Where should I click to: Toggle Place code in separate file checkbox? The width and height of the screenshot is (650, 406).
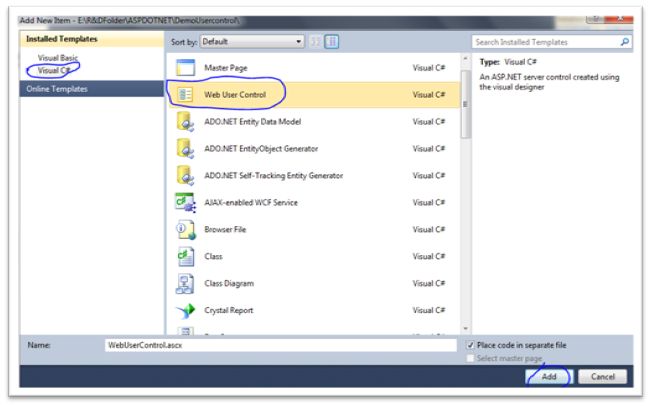coord(470,345)
